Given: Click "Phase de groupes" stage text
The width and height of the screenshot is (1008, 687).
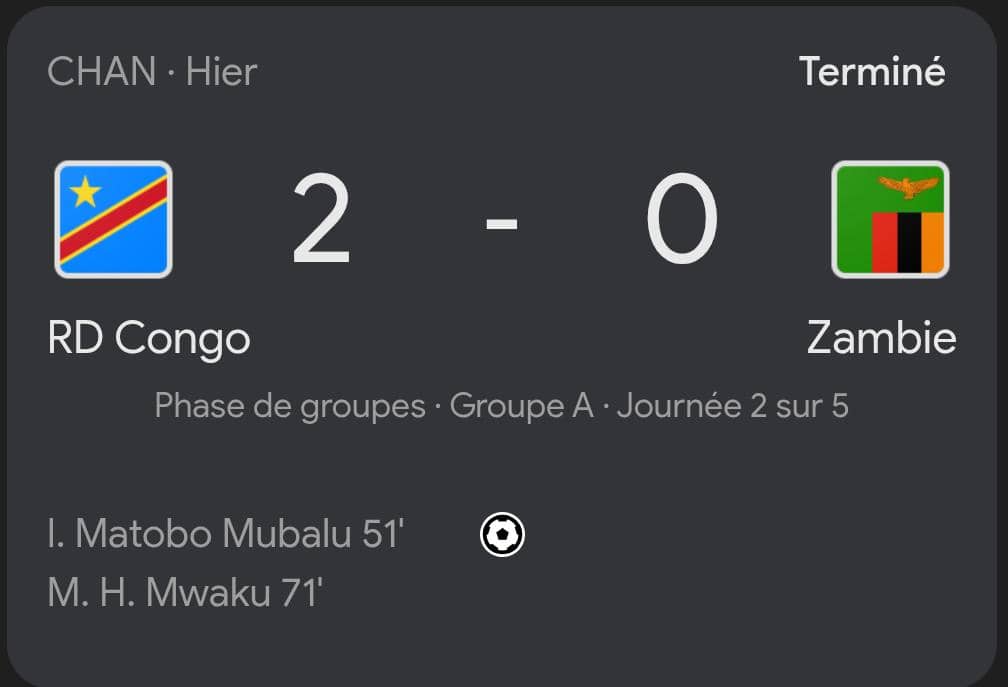Looking at the screenshot, I should [x=290, y=406].
